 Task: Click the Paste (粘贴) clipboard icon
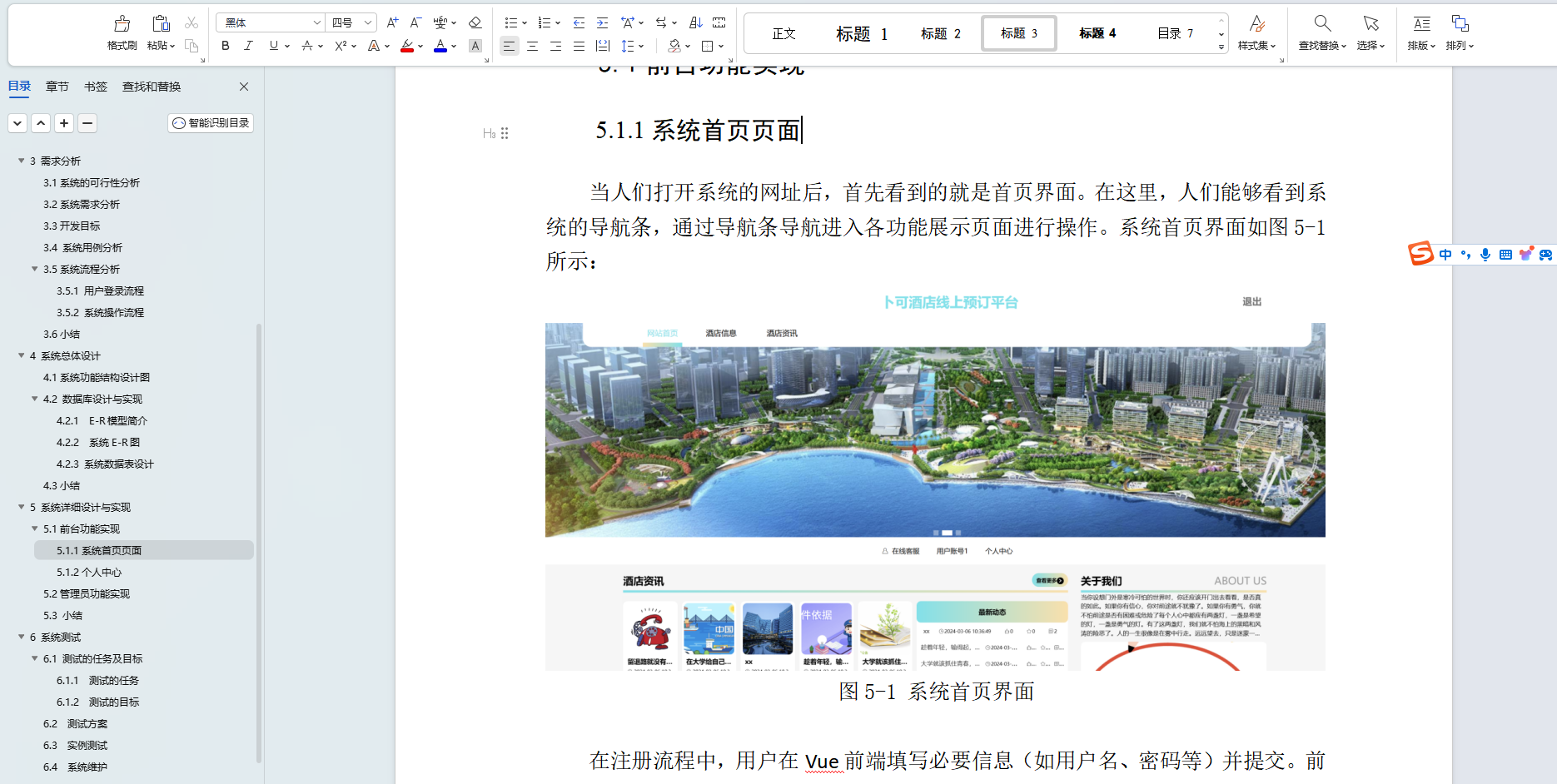161,23
